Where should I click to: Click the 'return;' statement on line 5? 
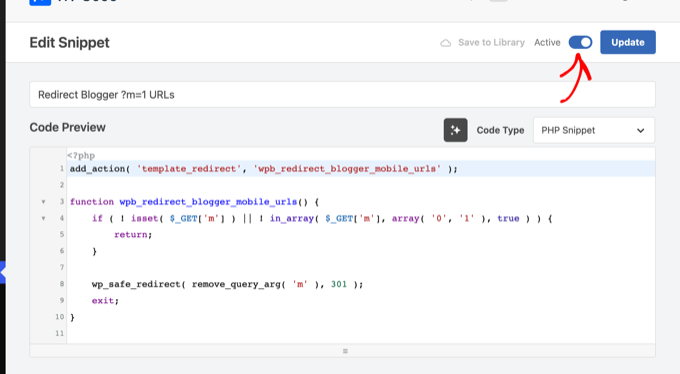(133, 235)
